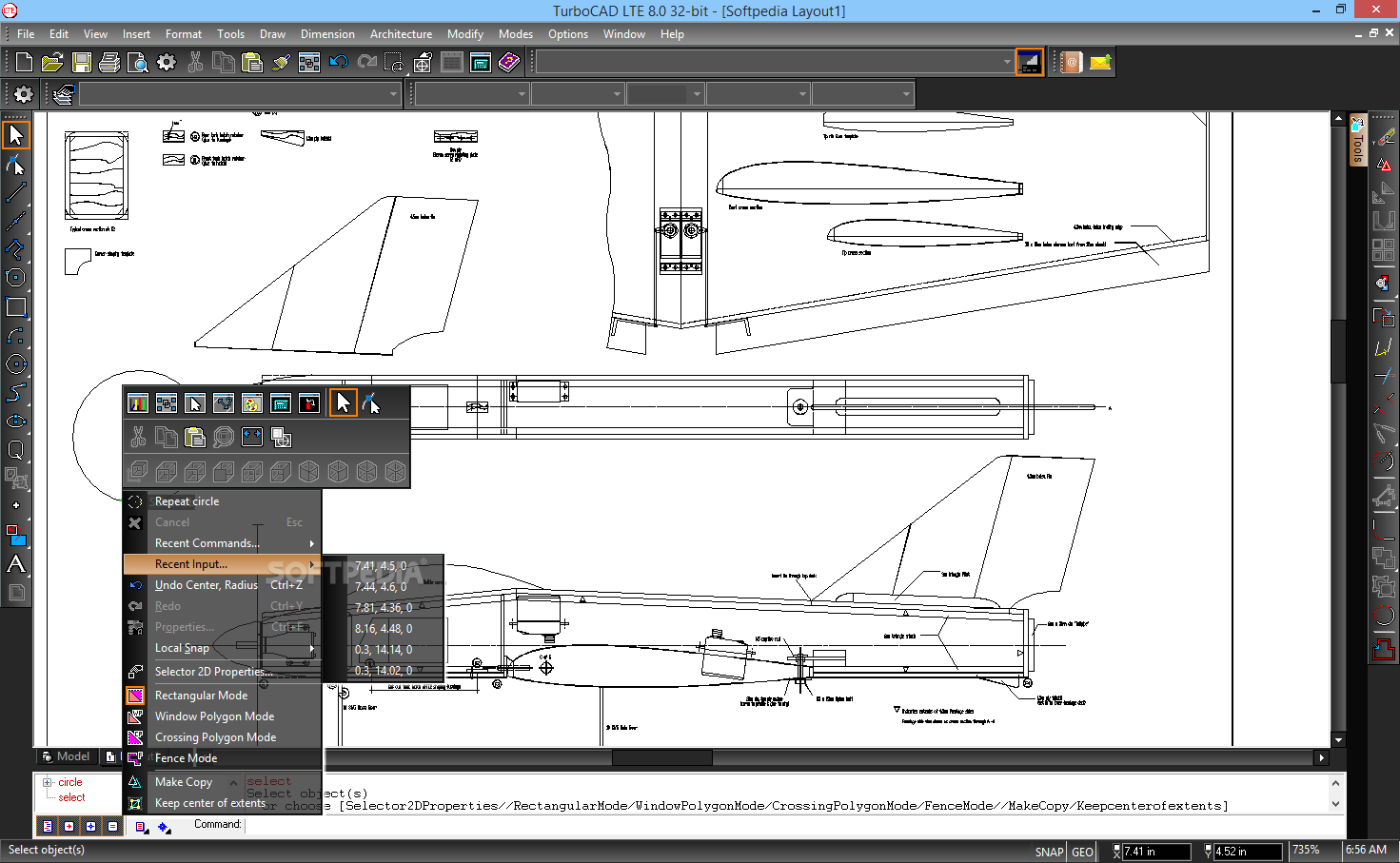Click the Y coordinate field 4.52 in
Screen dimensions: 1400x863
click(x=1248, y=852)
